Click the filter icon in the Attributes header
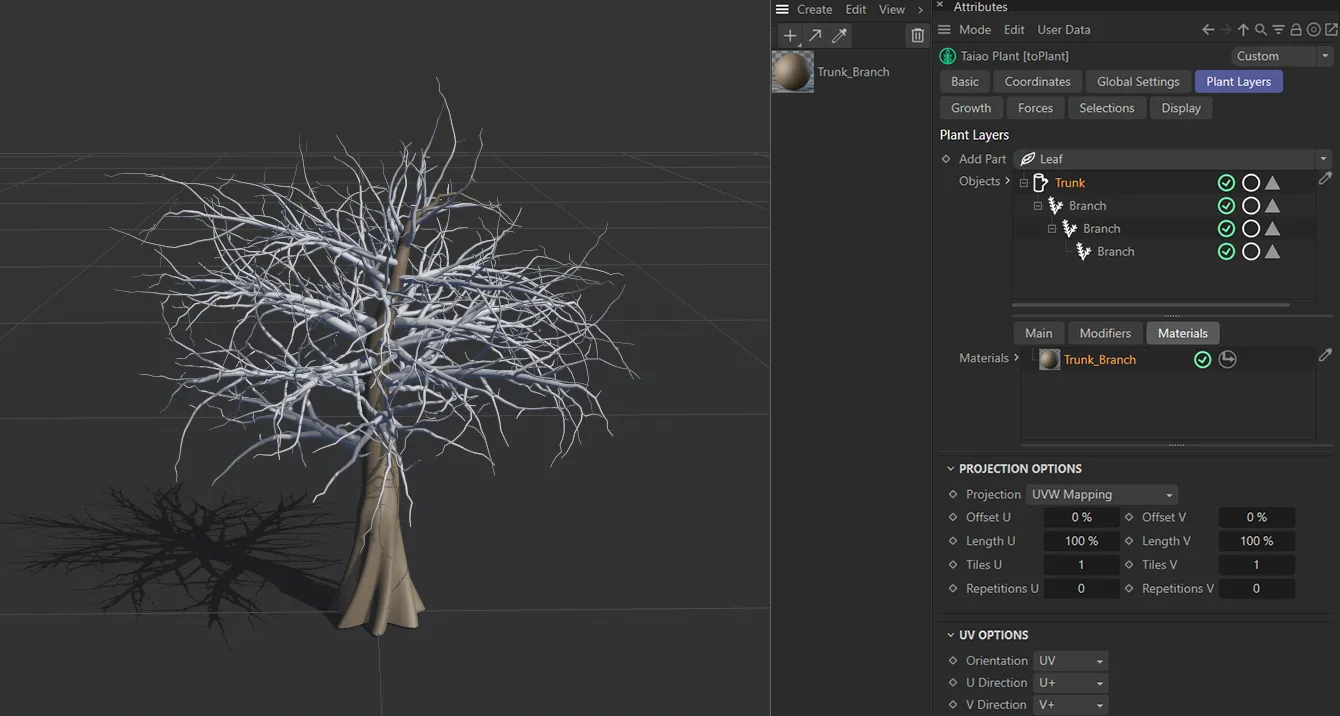 coord(1278,29)
